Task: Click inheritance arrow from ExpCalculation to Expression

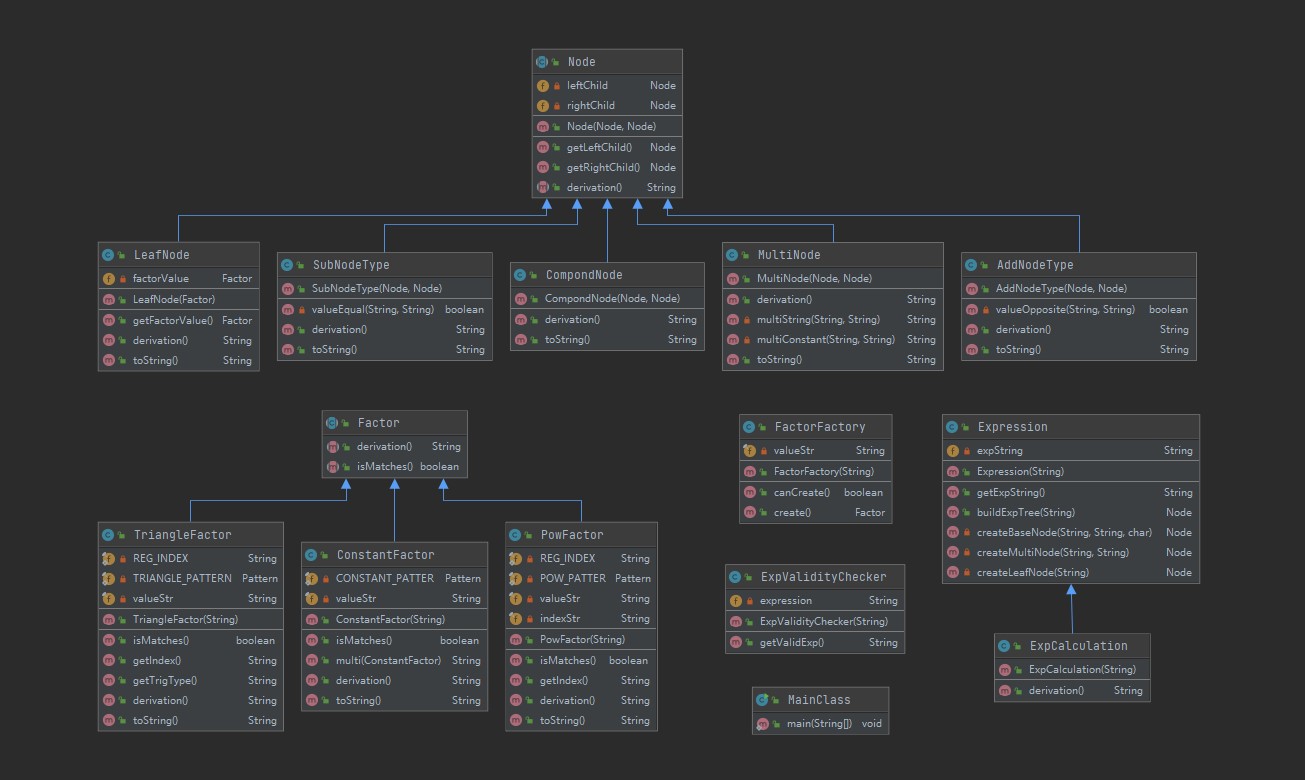Action: coord(1071,608)
